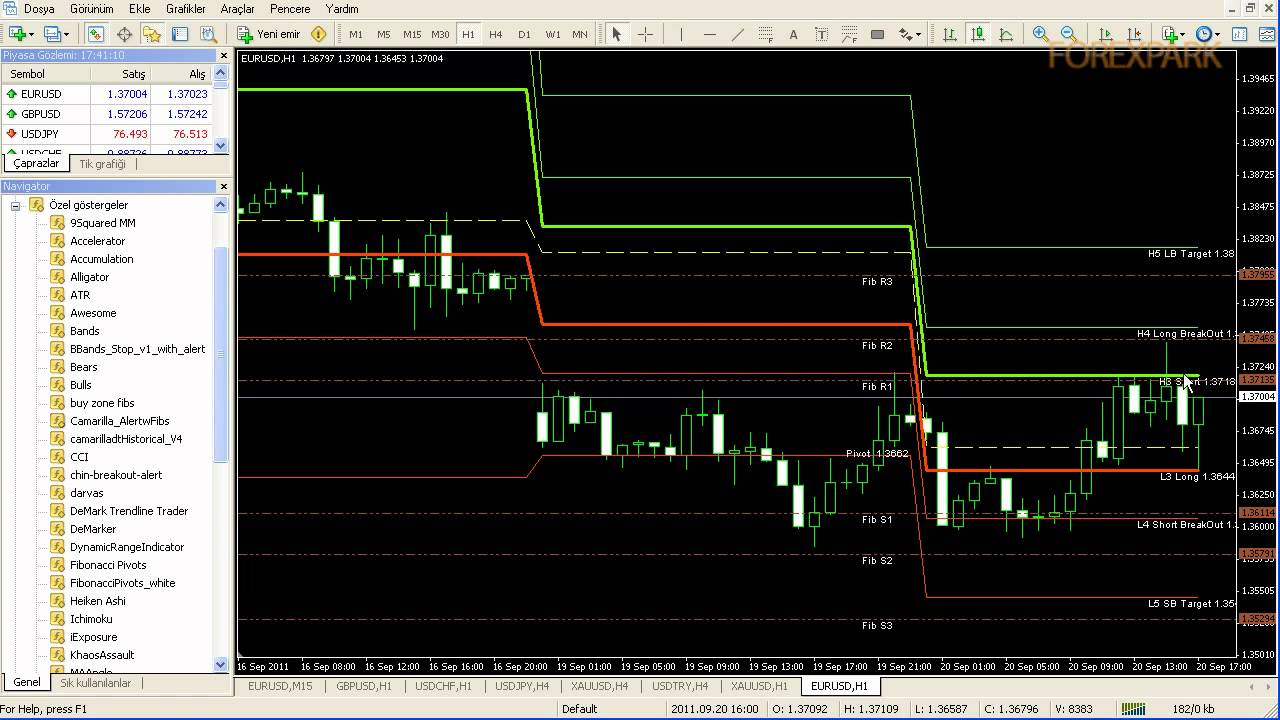The width and height of the screenshot is (1280, 720).
Task: Select the vertical line drawing tool
Action: pos(681,34)
